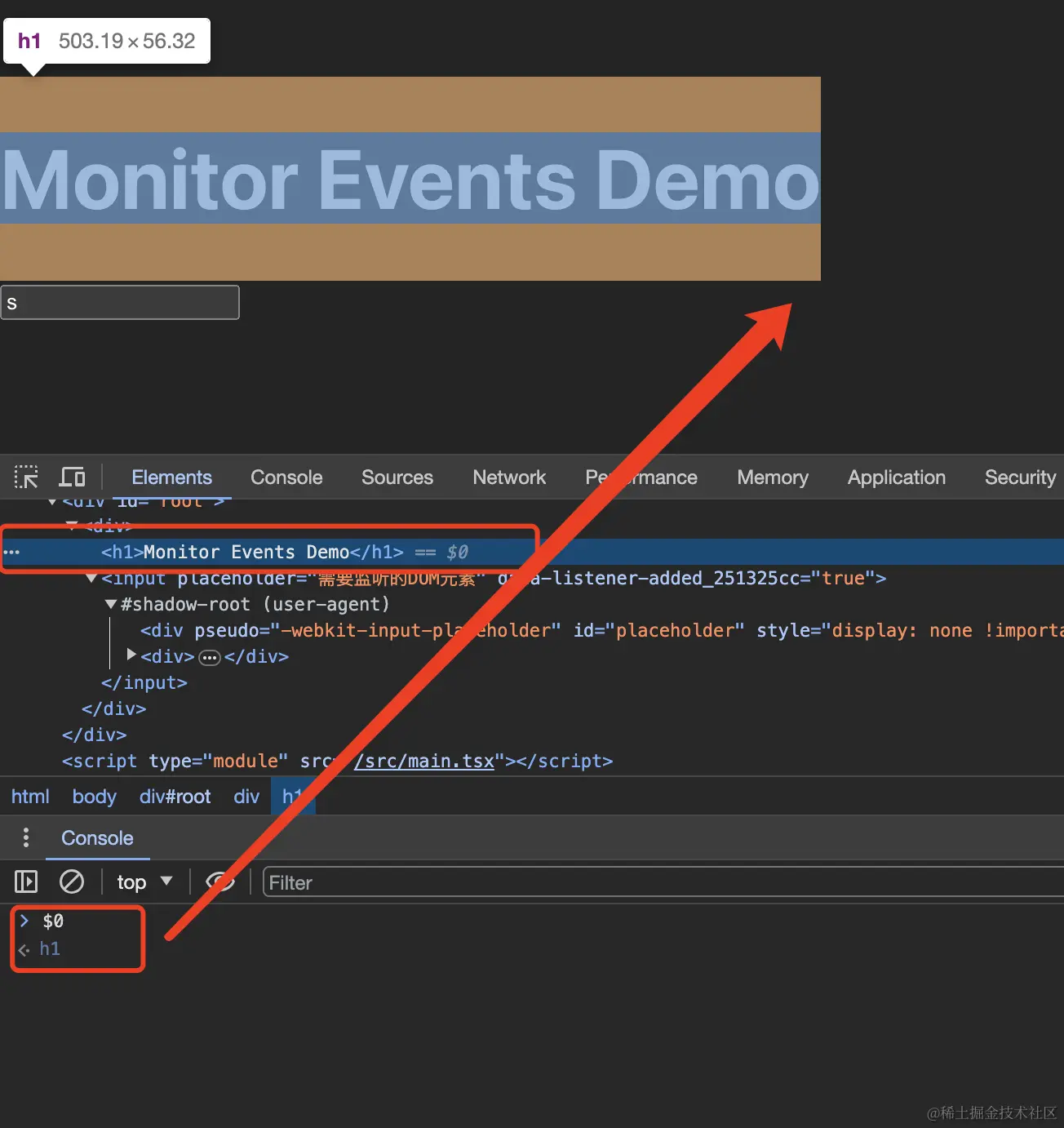Image resolution: width=1064 pixels, height=1128 pixels.
Task: Select the Console drawer tab
Action: pos(97,838)
